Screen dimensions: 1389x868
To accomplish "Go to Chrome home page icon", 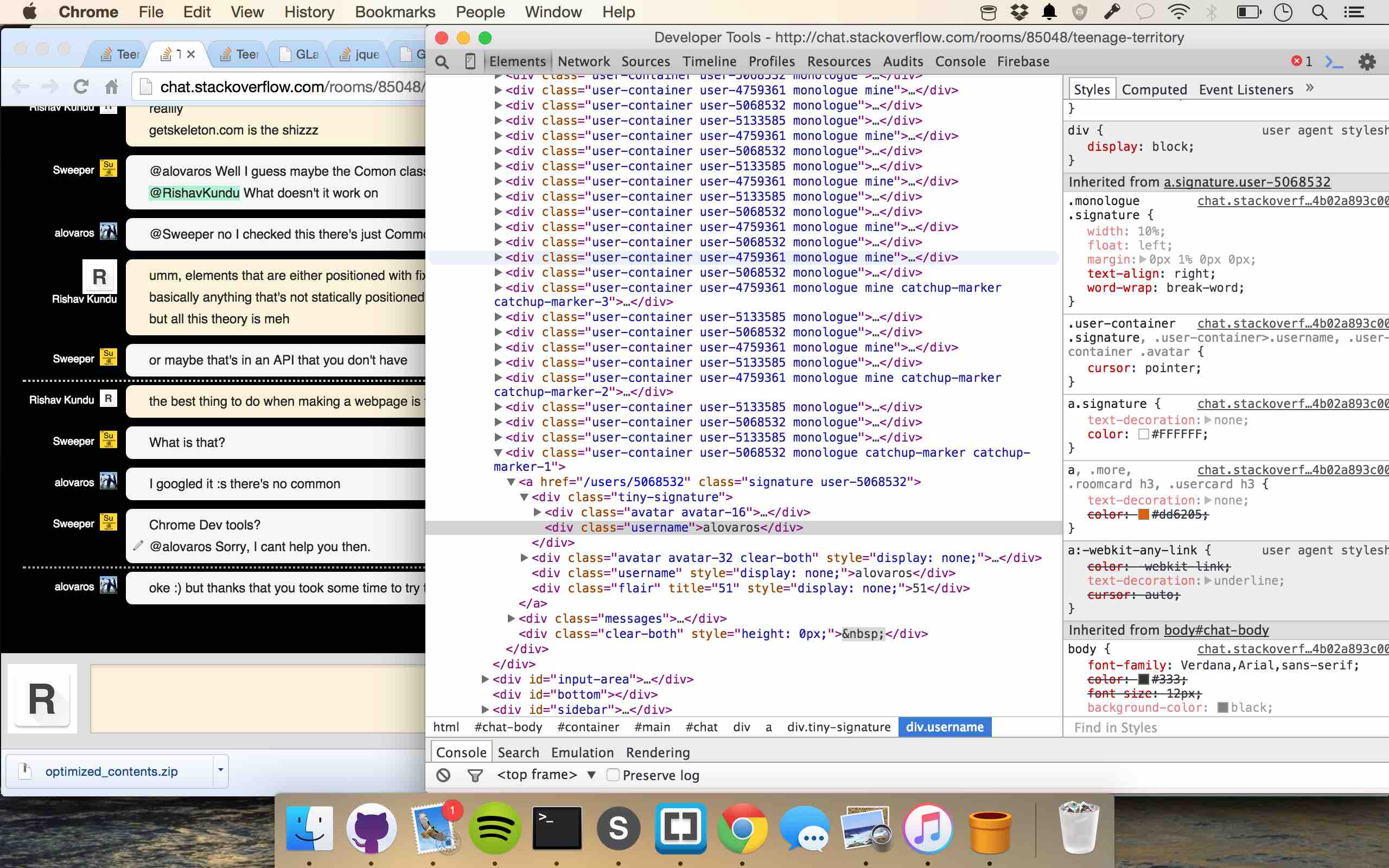I will (111, 87).
